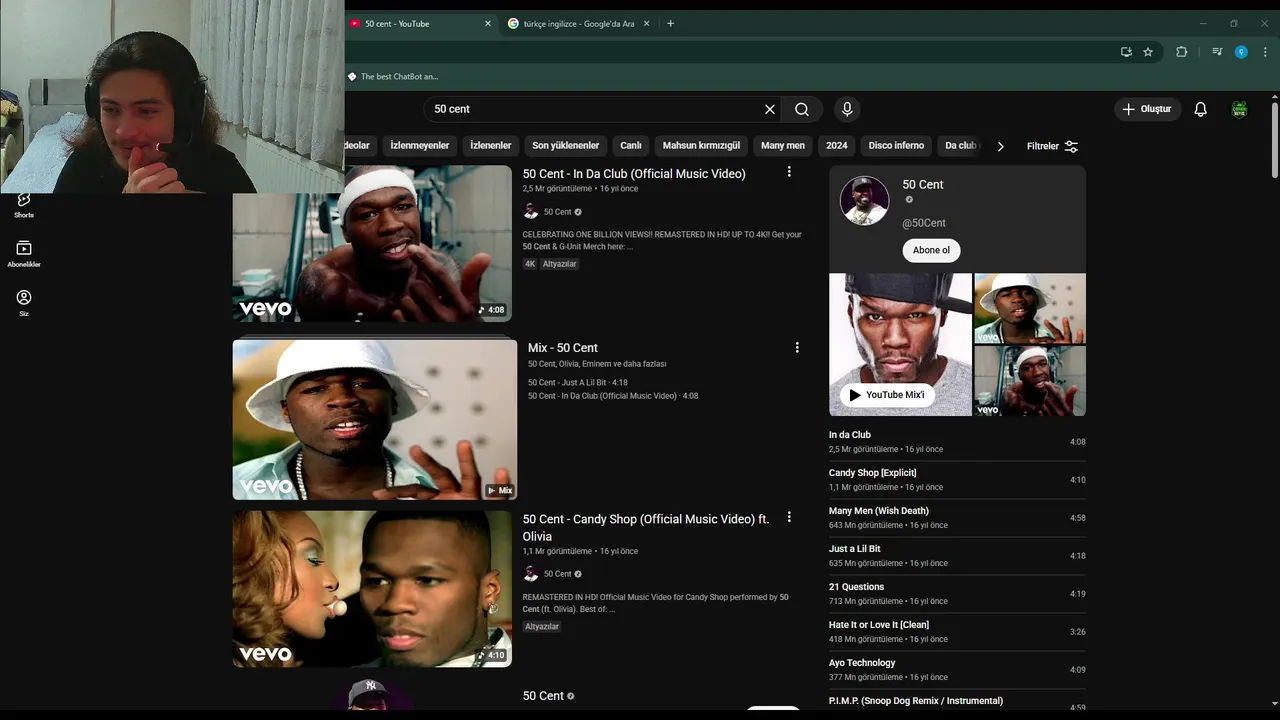1280x720 pixels.
Task: Click the install/cast icon in address bar
Action: point(1126,52)
